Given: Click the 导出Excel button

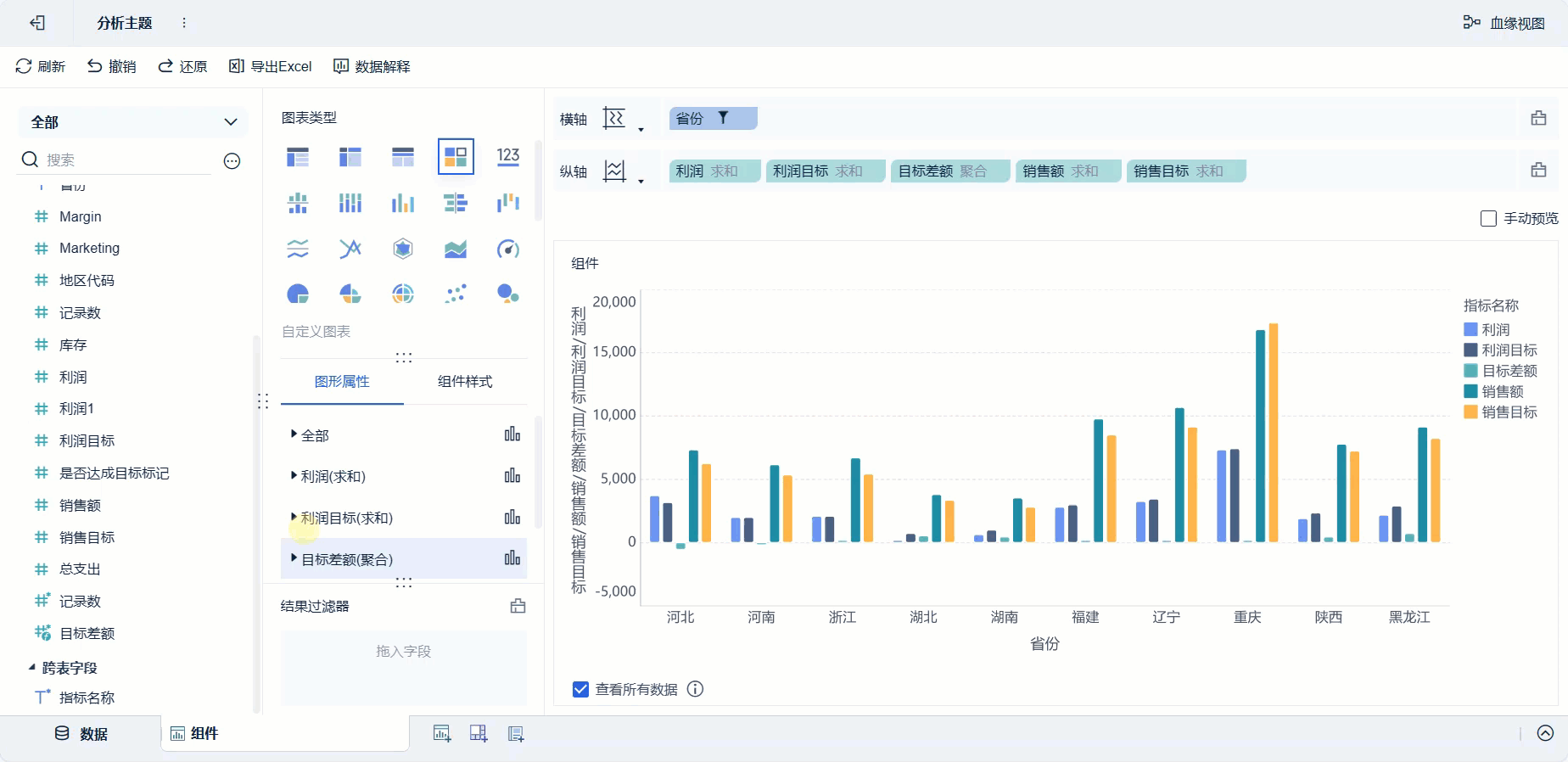Looking at the screenshot, I should 270,66.
